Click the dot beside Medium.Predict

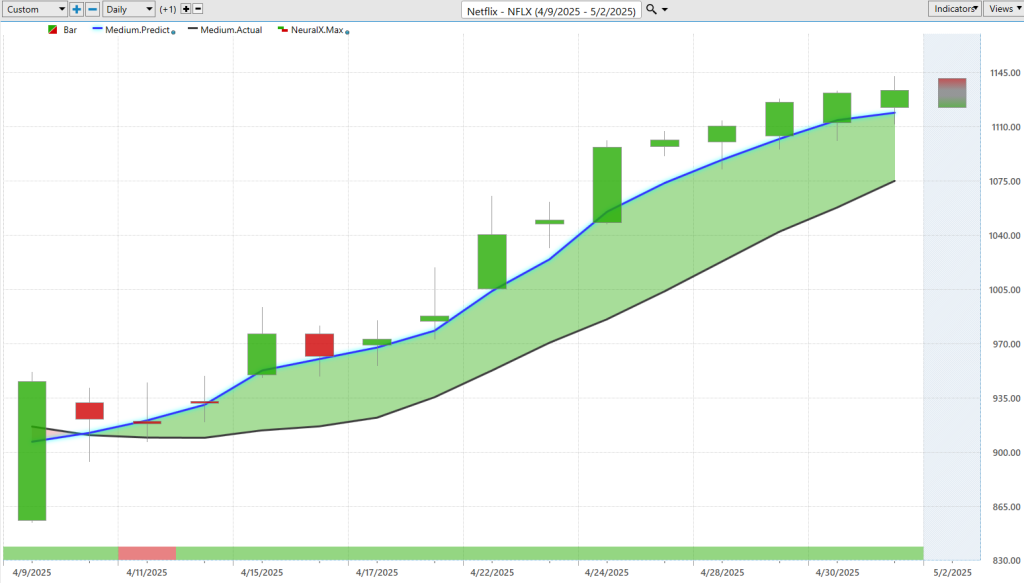[173, 32]
